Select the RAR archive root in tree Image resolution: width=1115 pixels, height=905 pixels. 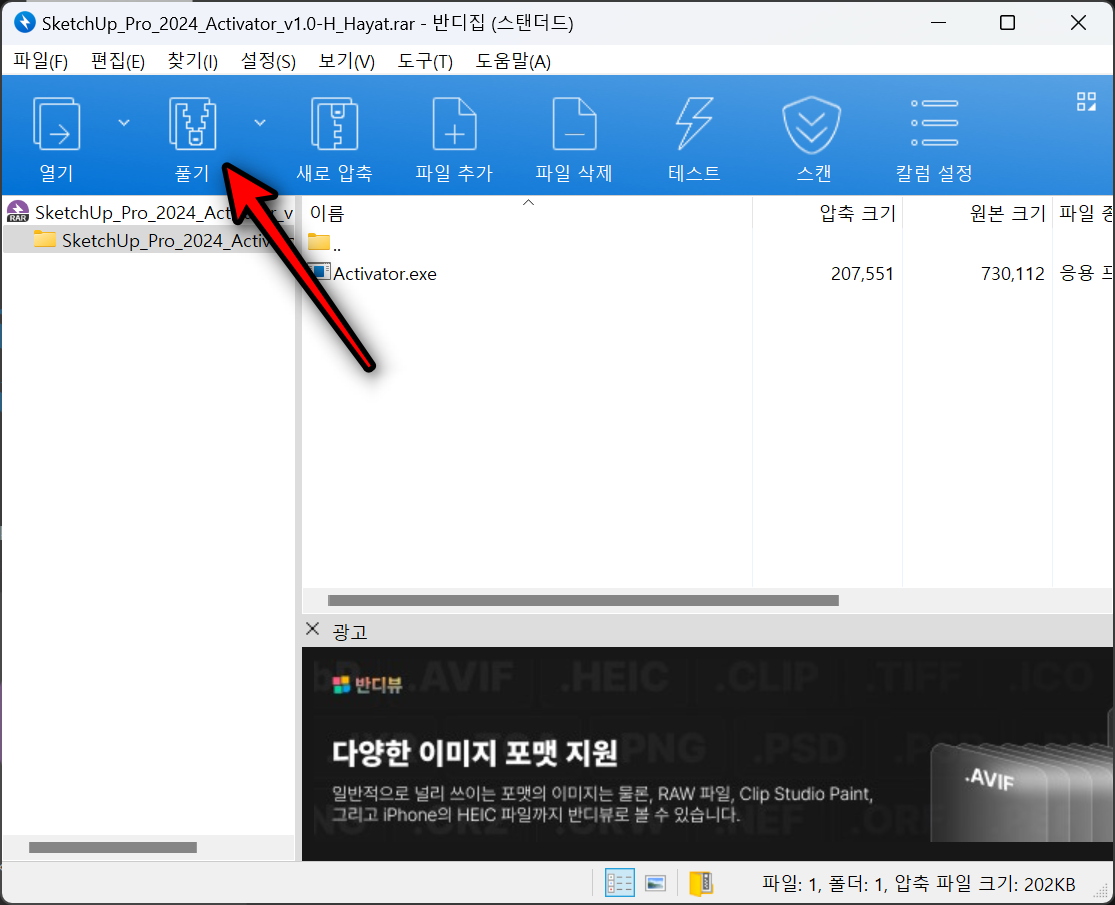(149, 213)
